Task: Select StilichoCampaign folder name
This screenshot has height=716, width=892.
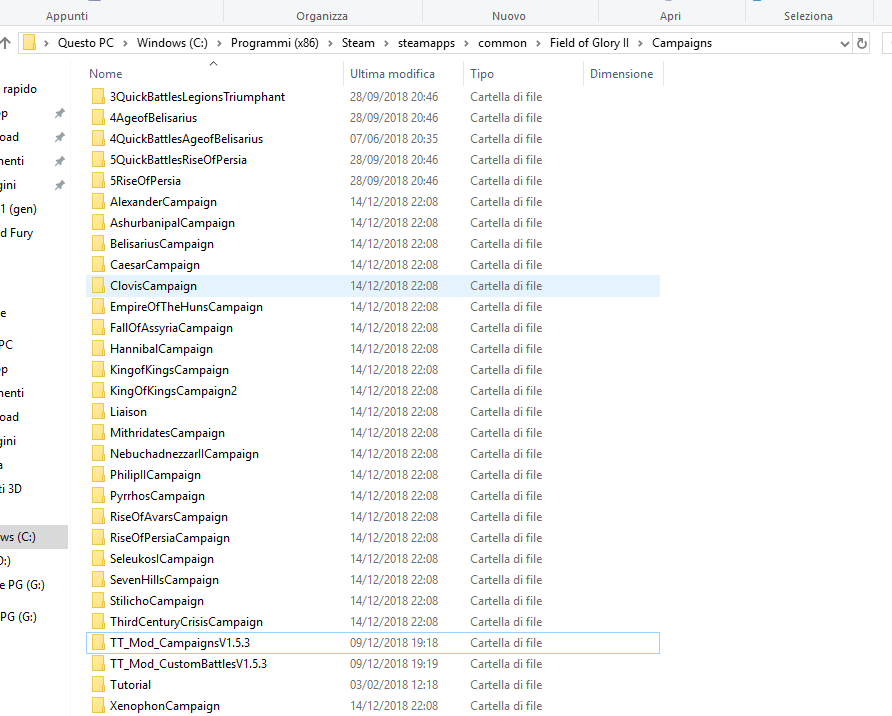Action: (x=157, y=601)
